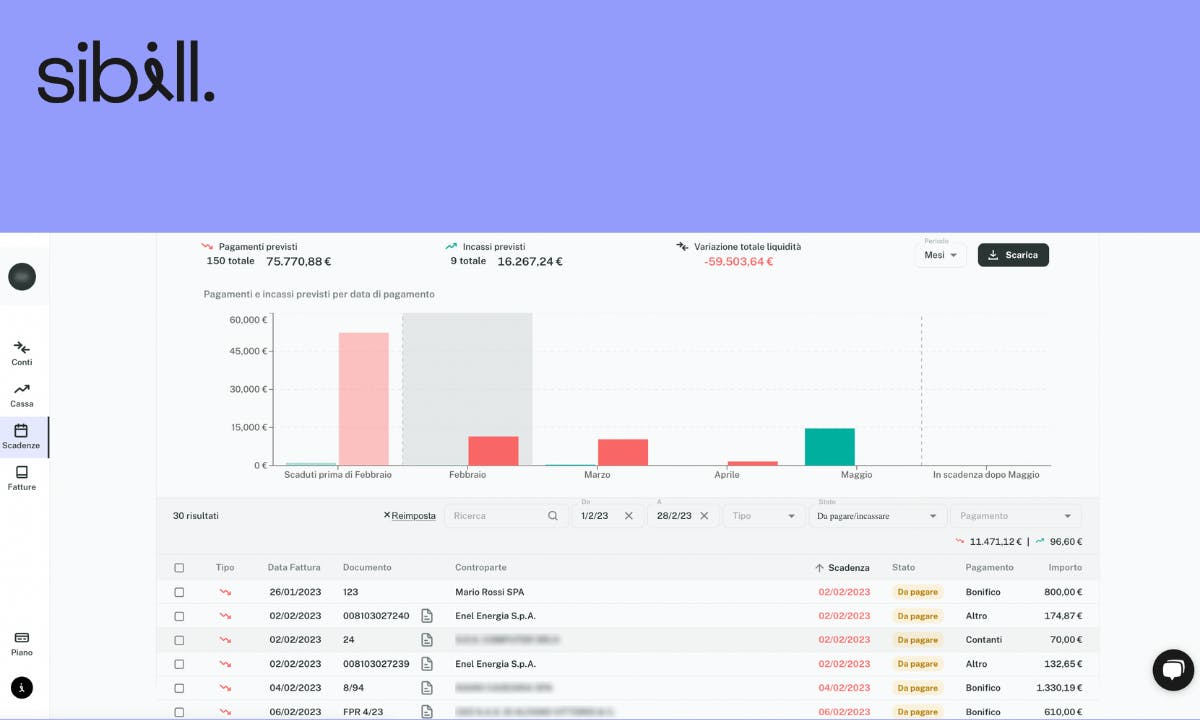
Task: Open the Periodo Mesi dropdown
Action: click(x=941, y=255)
